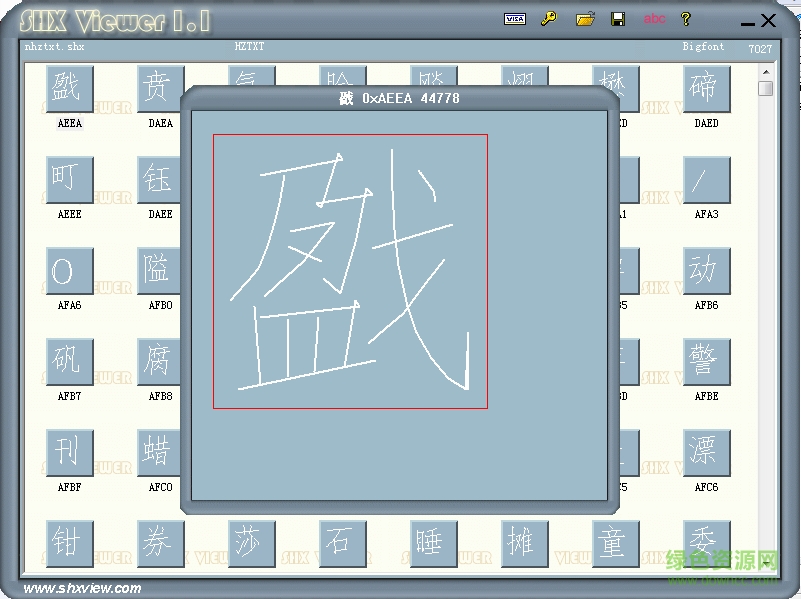Select the glyph thumbnail labeled AFBE
The width and height of the screenshot is (801, 599).
point(706,361)
